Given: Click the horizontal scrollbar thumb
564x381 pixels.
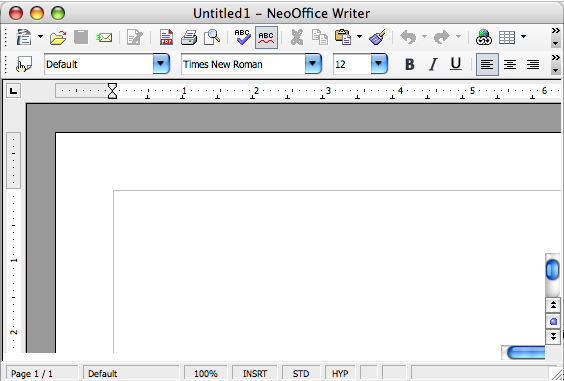Looking at the screenshot, I should 526,353.
